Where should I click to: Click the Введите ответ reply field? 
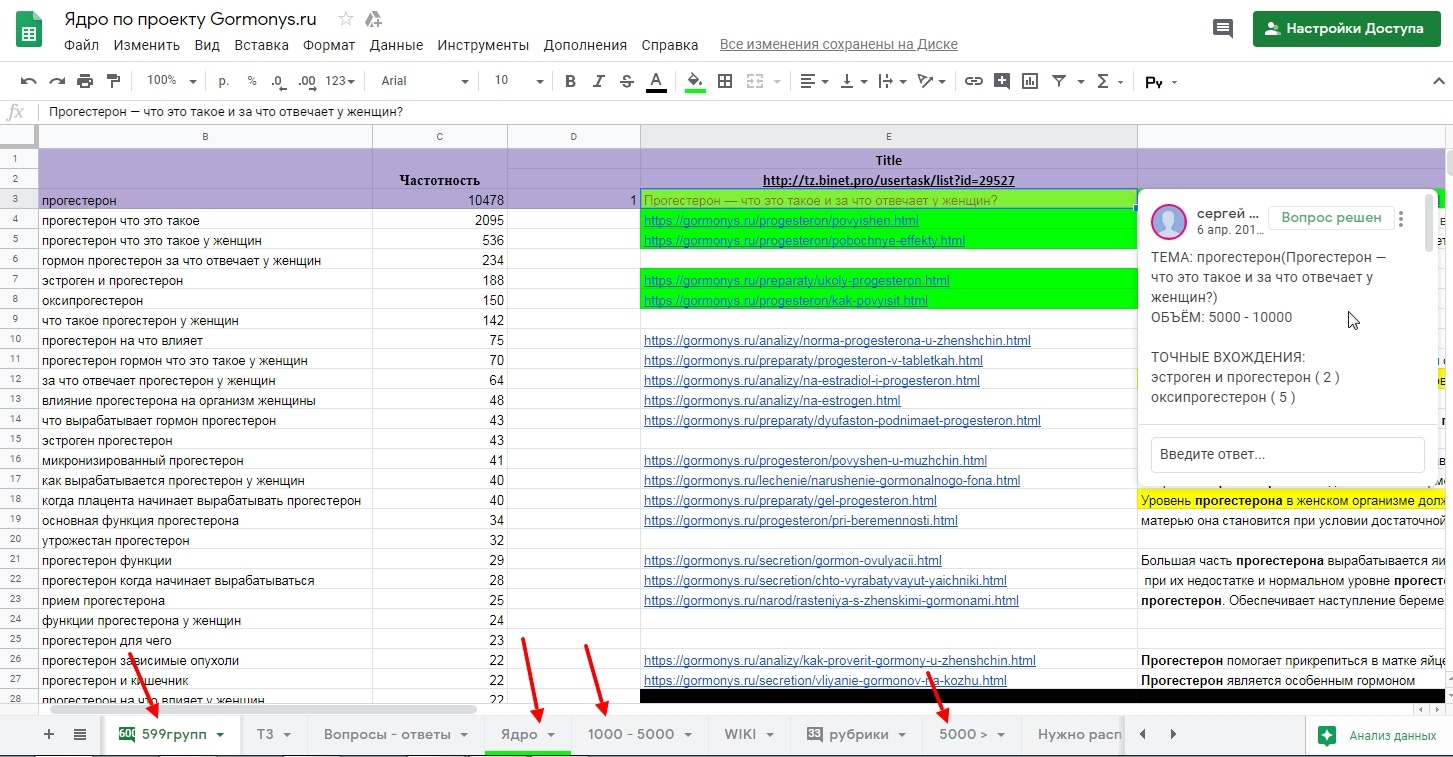click(1287, 455)
